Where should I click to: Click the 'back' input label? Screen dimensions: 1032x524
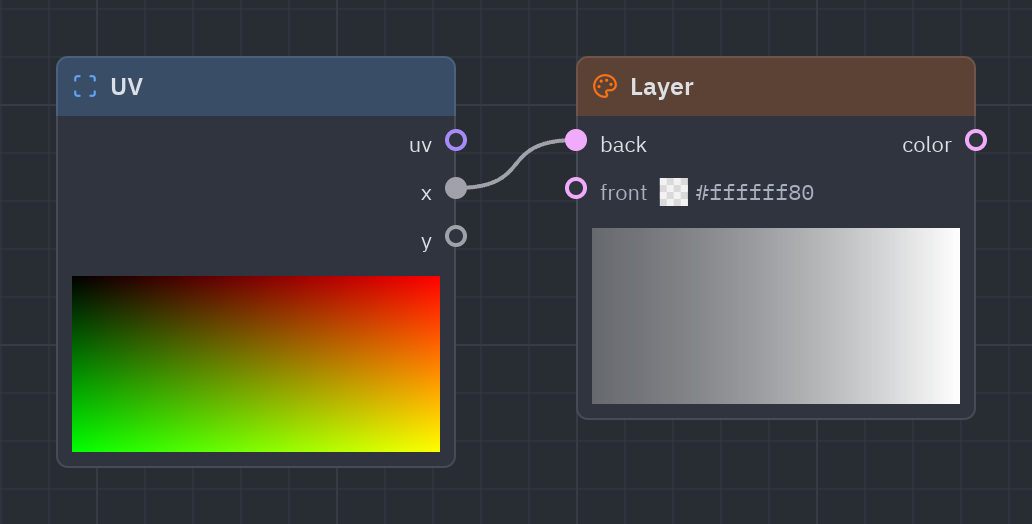point(623,145)
